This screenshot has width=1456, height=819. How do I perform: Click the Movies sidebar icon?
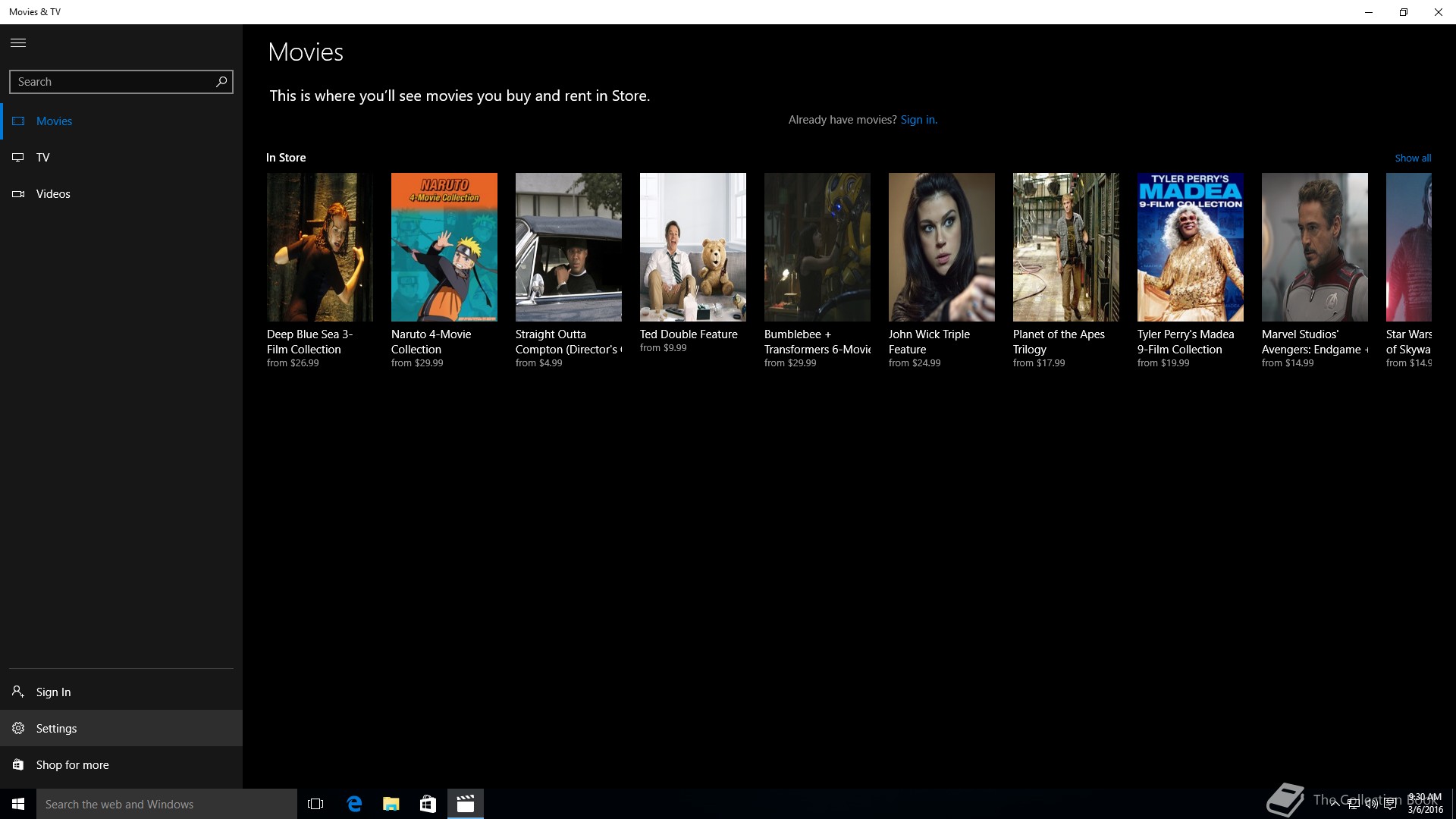(18, 121)
